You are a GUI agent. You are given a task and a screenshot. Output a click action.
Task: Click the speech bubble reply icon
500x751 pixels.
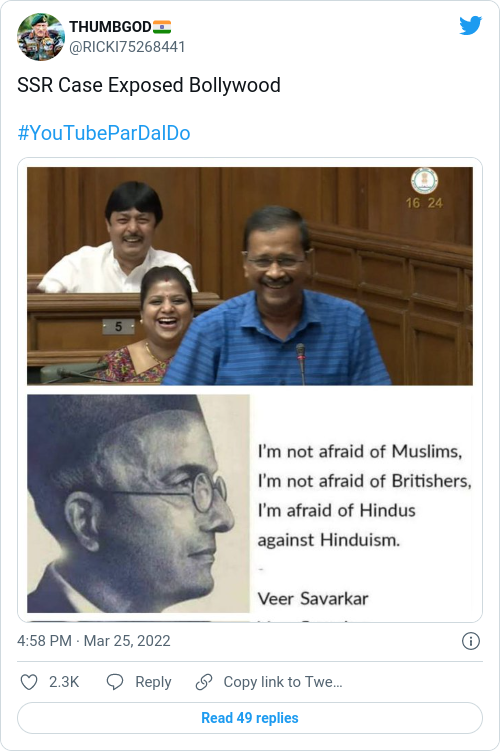(x=115, y=682)
